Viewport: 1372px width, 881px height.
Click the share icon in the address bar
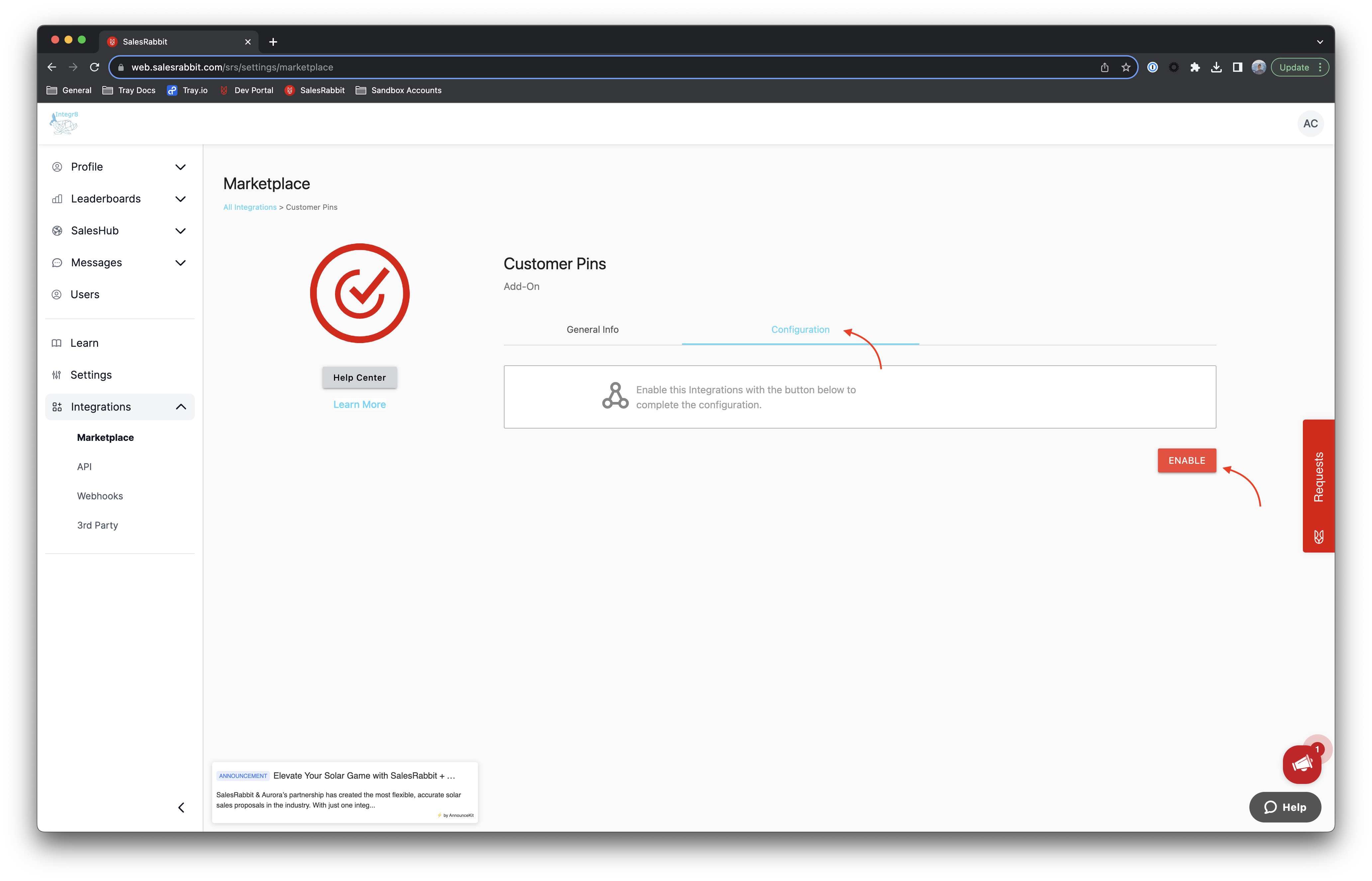1104,67
